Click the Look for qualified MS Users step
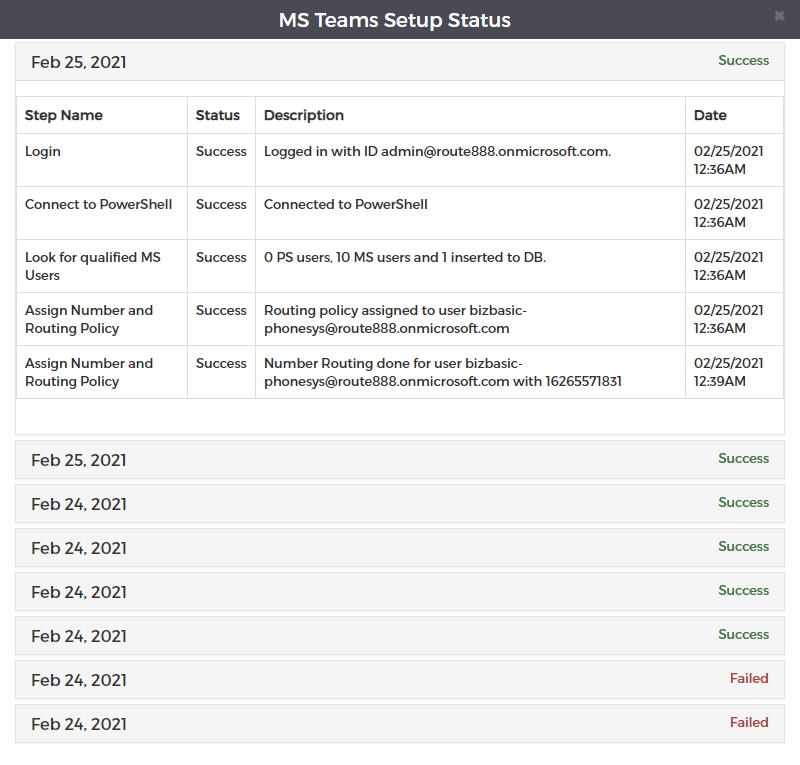Screen dimensions: 800x765 93,266
